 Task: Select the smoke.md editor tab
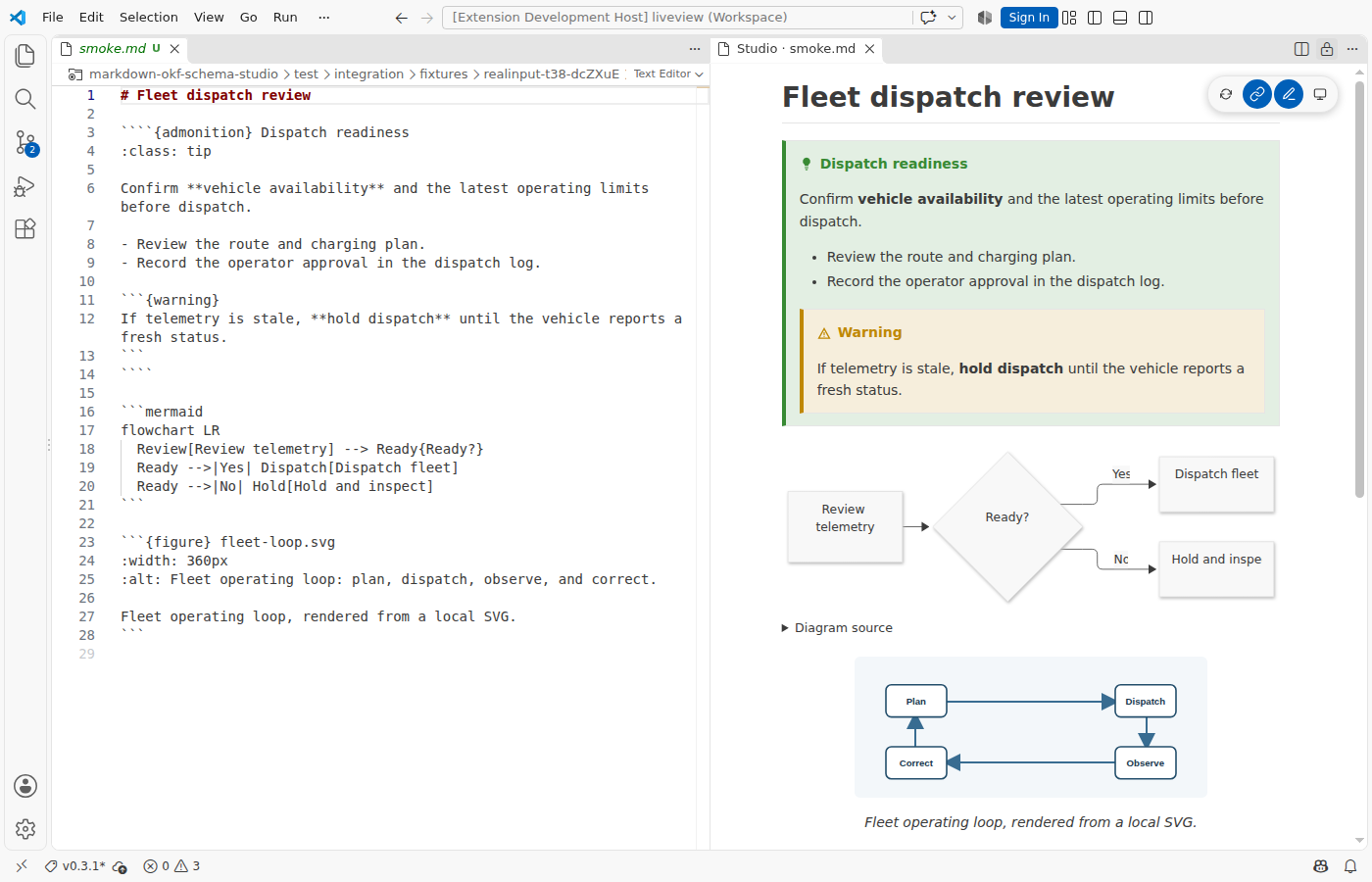[x=120, y=49]
